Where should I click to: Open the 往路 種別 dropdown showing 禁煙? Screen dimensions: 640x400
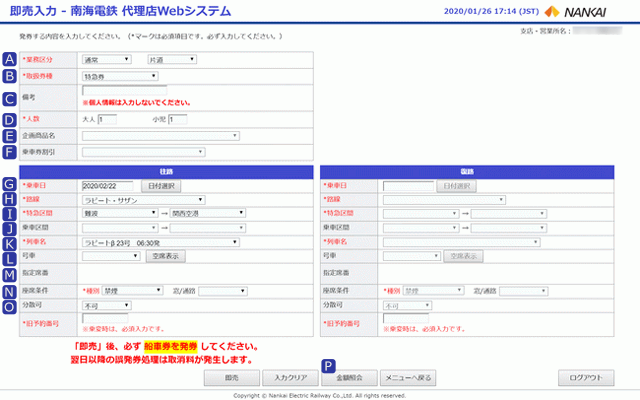pos(133,291)
